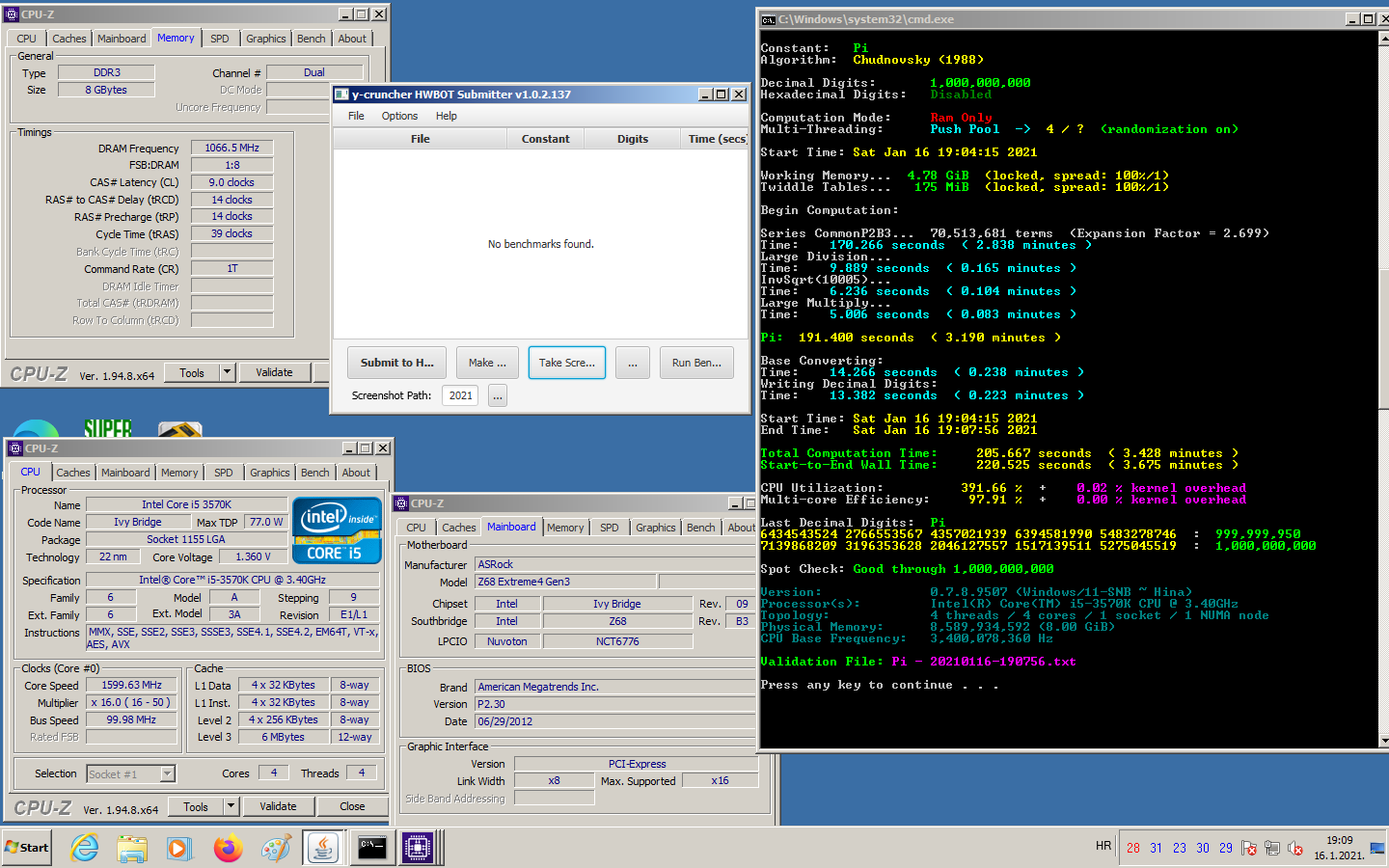Launch Windows Media Player from taskbar
Image resolution: width=1389 pixels, height=868 pixels.
pyautogui.click(x=179, y=848)
